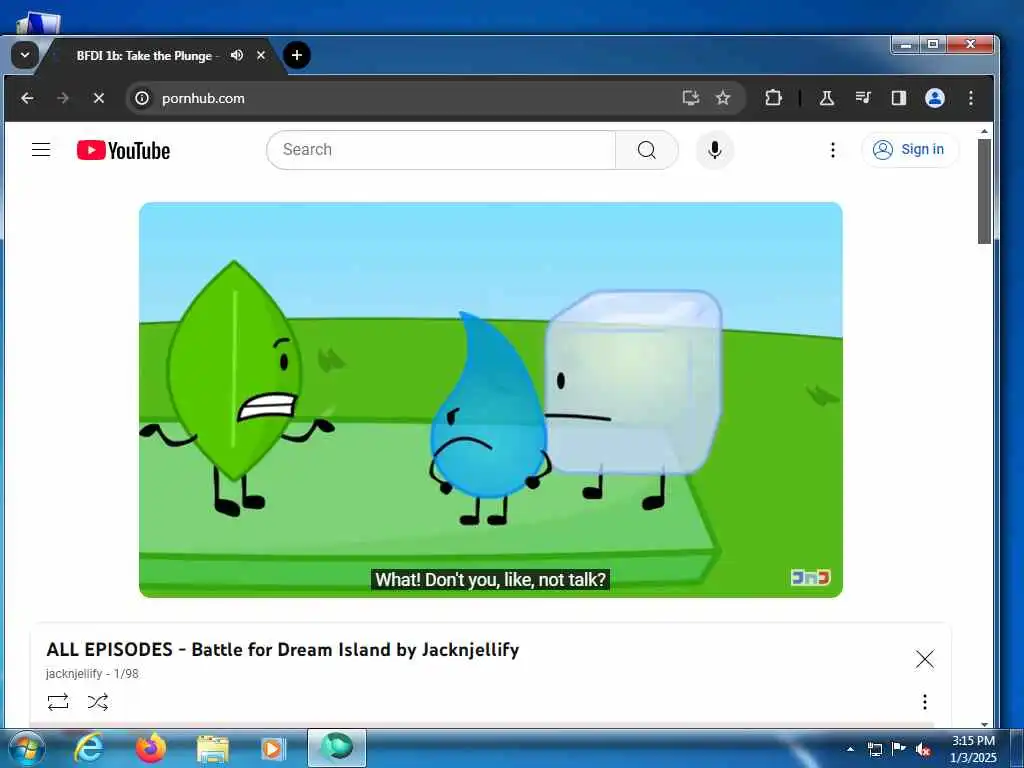This screenshot has width=1024, height=768.
Task: Launch Firefox from the taskbar
Action: [151, 748]
